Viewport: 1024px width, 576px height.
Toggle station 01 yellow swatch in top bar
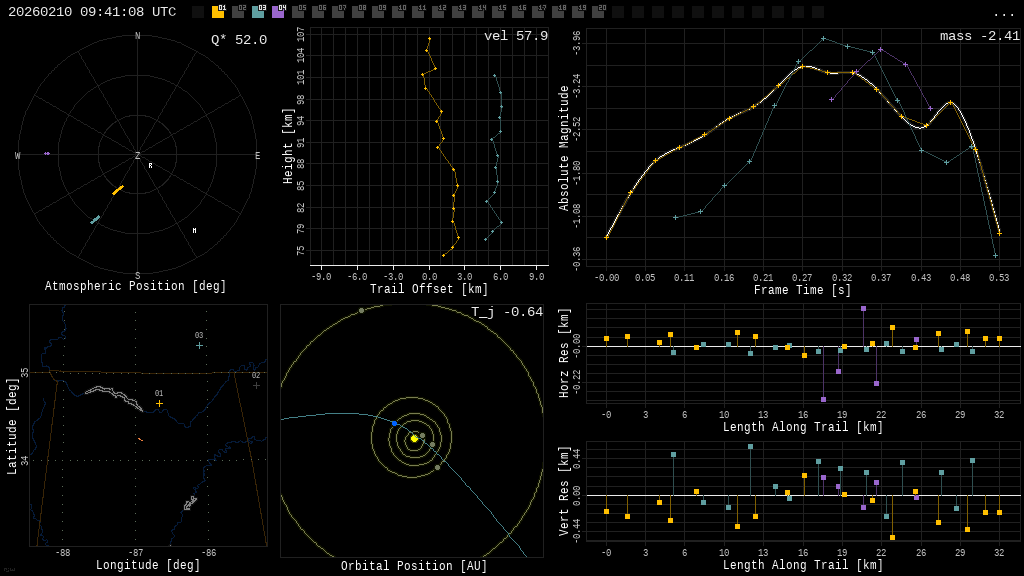pos(218,12)
